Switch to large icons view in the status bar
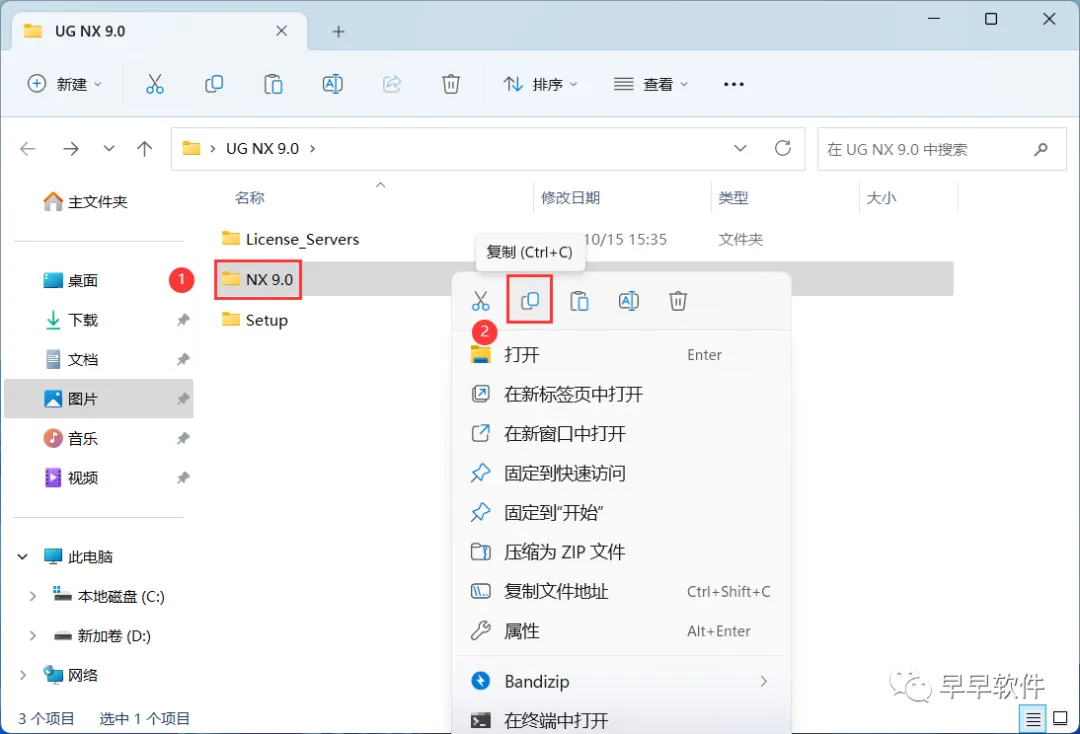This screenshot has height=734, width=1080. point(1061,720)
